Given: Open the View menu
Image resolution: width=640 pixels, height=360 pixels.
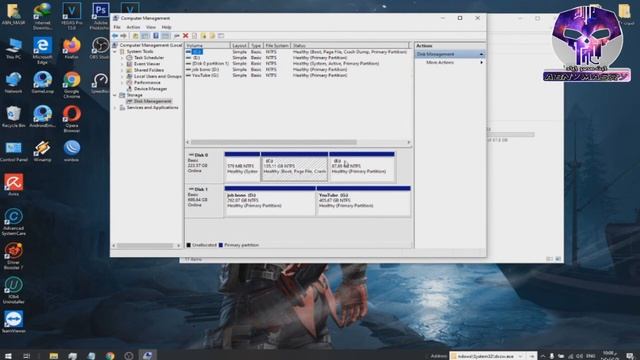Looking at the screenshot, I should coord(151,27).
